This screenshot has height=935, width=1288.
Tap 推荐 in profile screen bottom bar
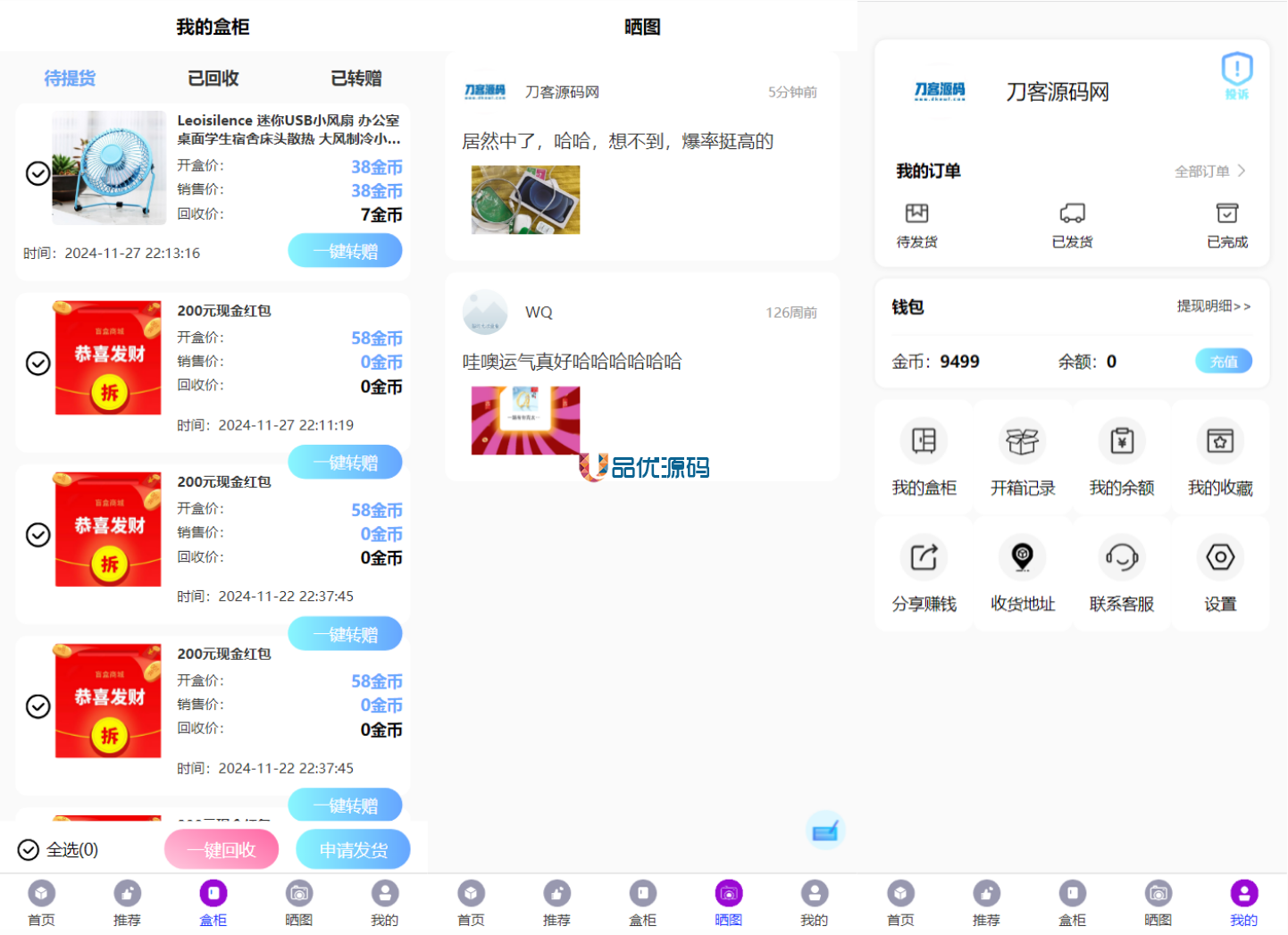(x=986, y=903)
